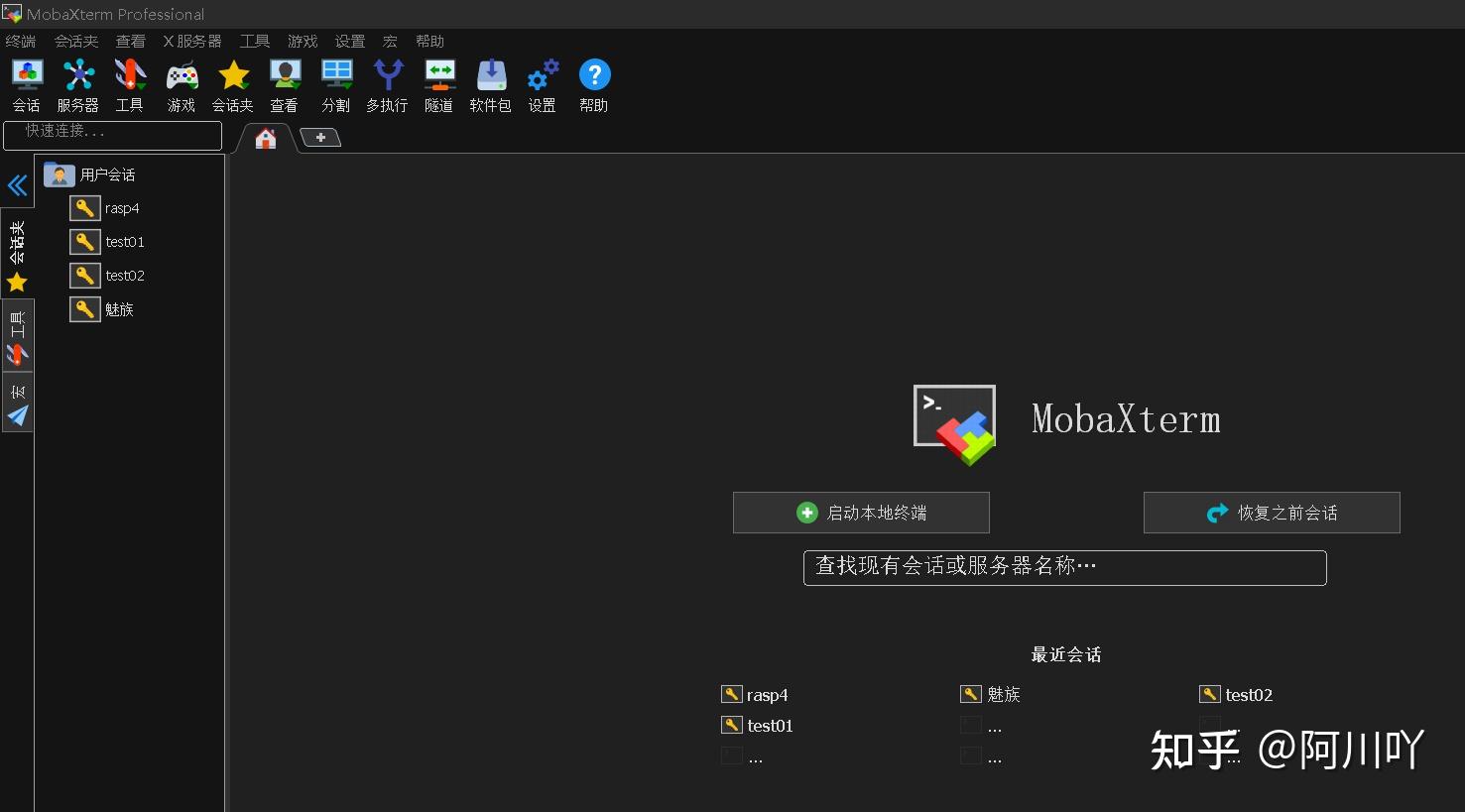Click the 恢复之前会话 button
1465x812 pixels.
(1272, 513)
